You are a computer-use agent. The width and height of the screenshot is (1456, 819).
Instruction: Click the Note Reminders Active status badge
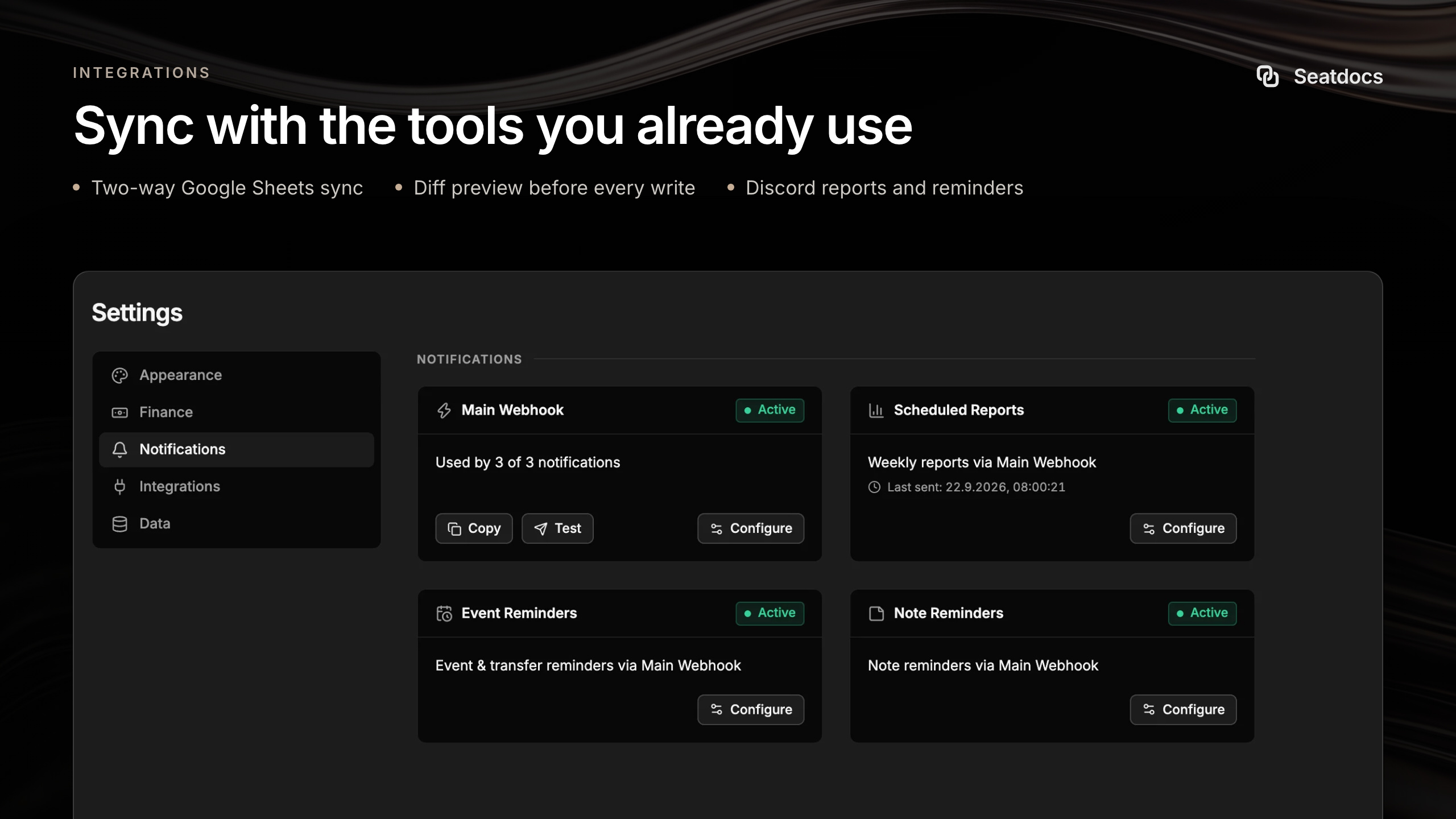[1202, 613]
